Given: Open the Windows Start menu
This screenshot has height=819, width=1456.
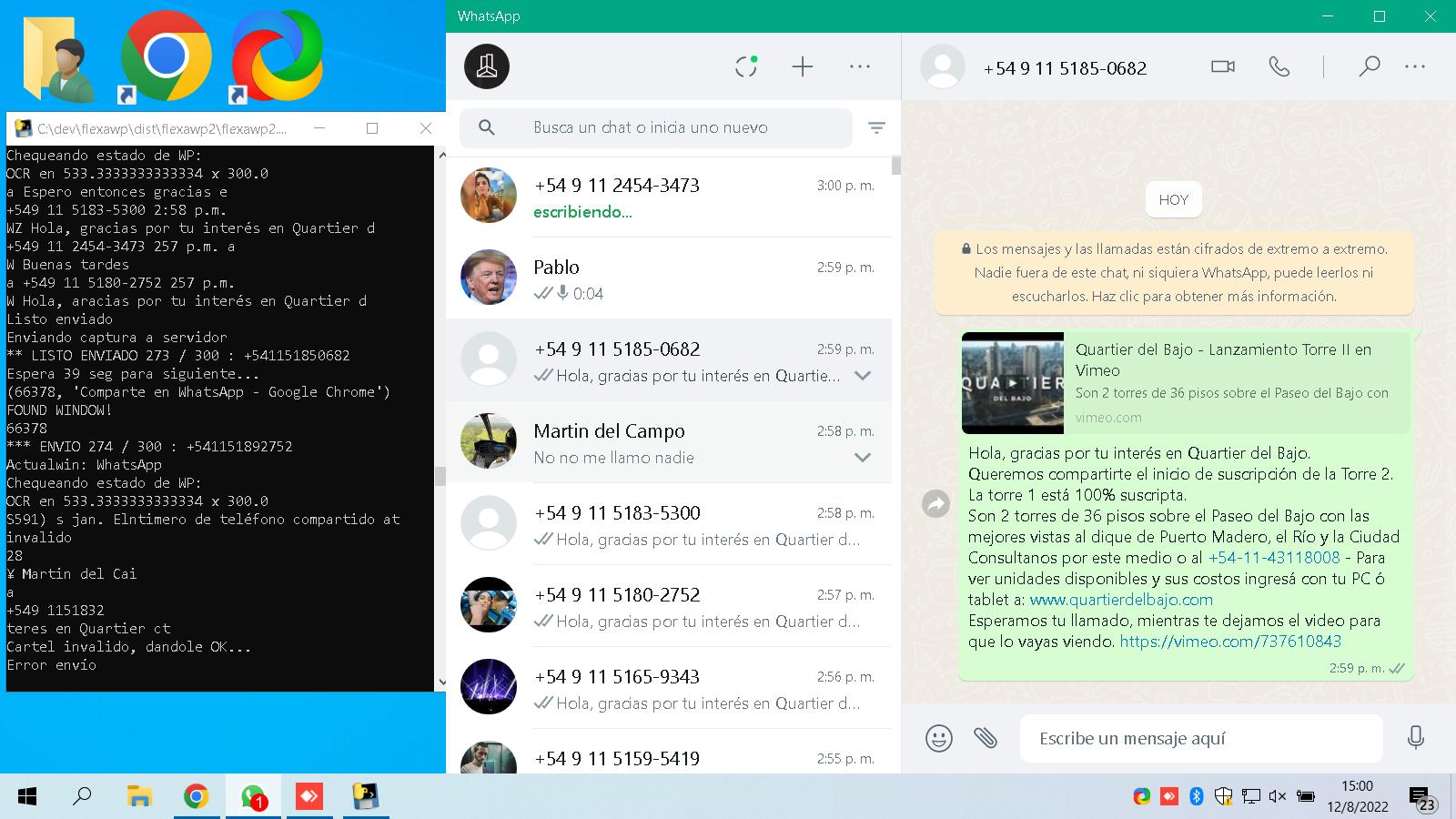Looking at the screenshot, I should click(x=27, y=797).
